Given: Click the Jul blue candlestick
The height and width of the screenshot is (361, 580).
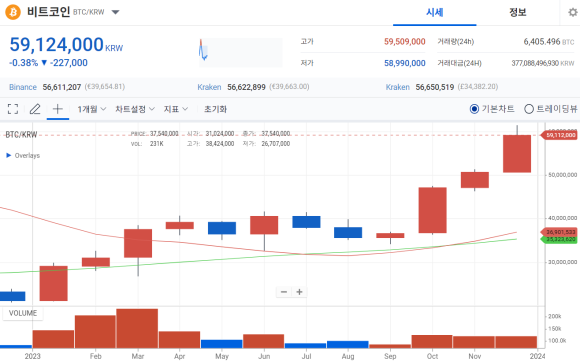Looking at the screenshot, I should coord(306,222).
